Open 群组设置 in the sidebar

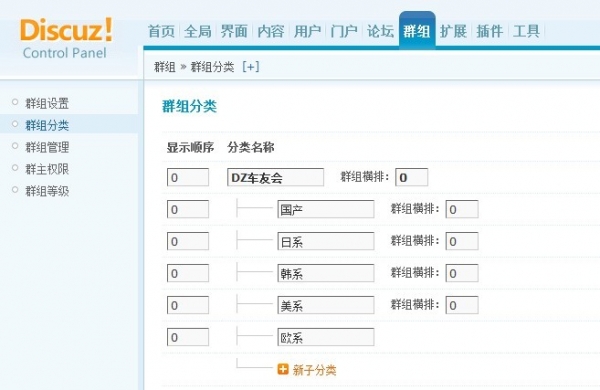point(47,103)
